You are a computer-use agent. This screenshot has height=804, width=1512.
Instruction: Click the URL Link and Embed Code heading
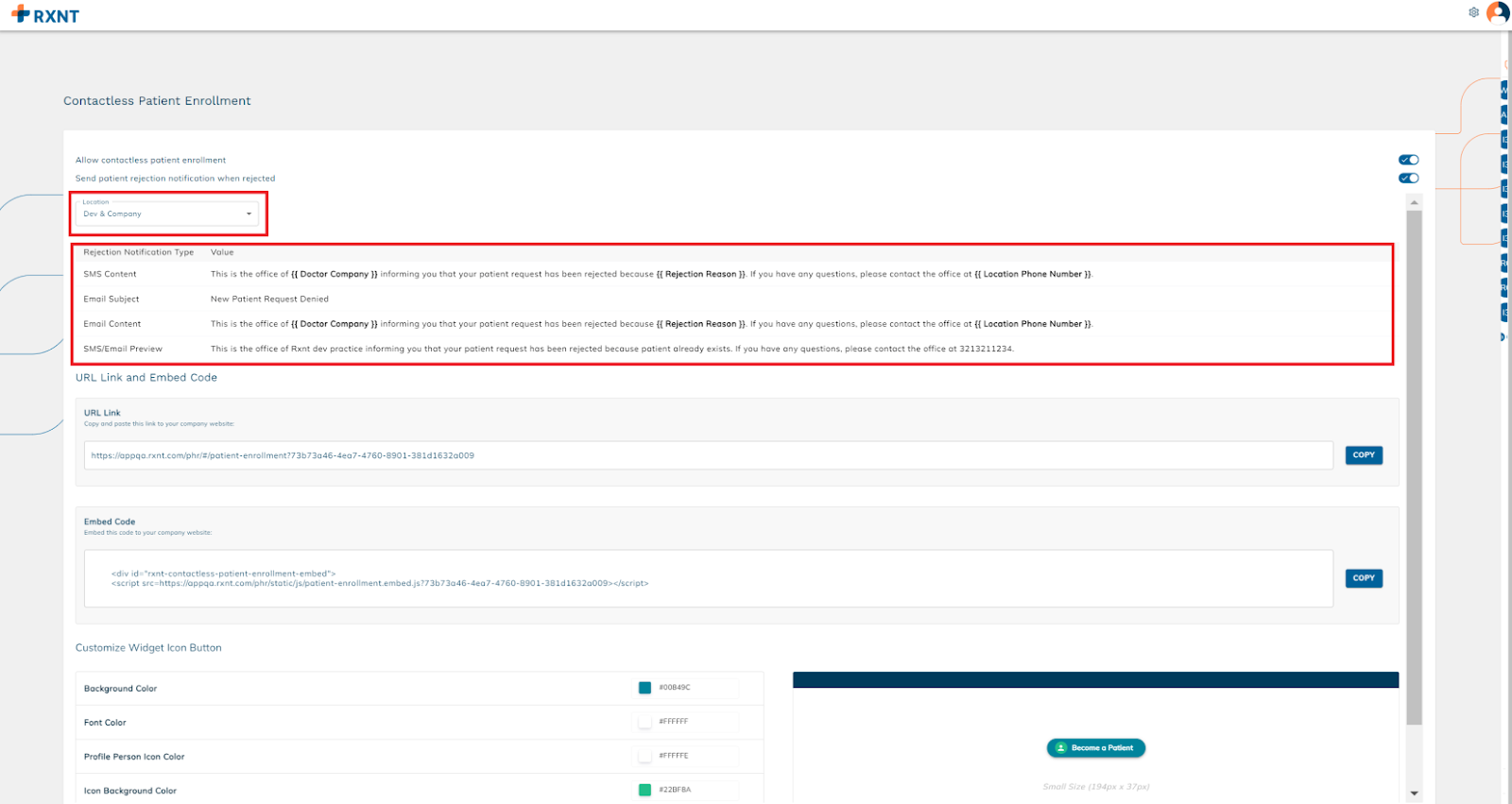[146, 377]
